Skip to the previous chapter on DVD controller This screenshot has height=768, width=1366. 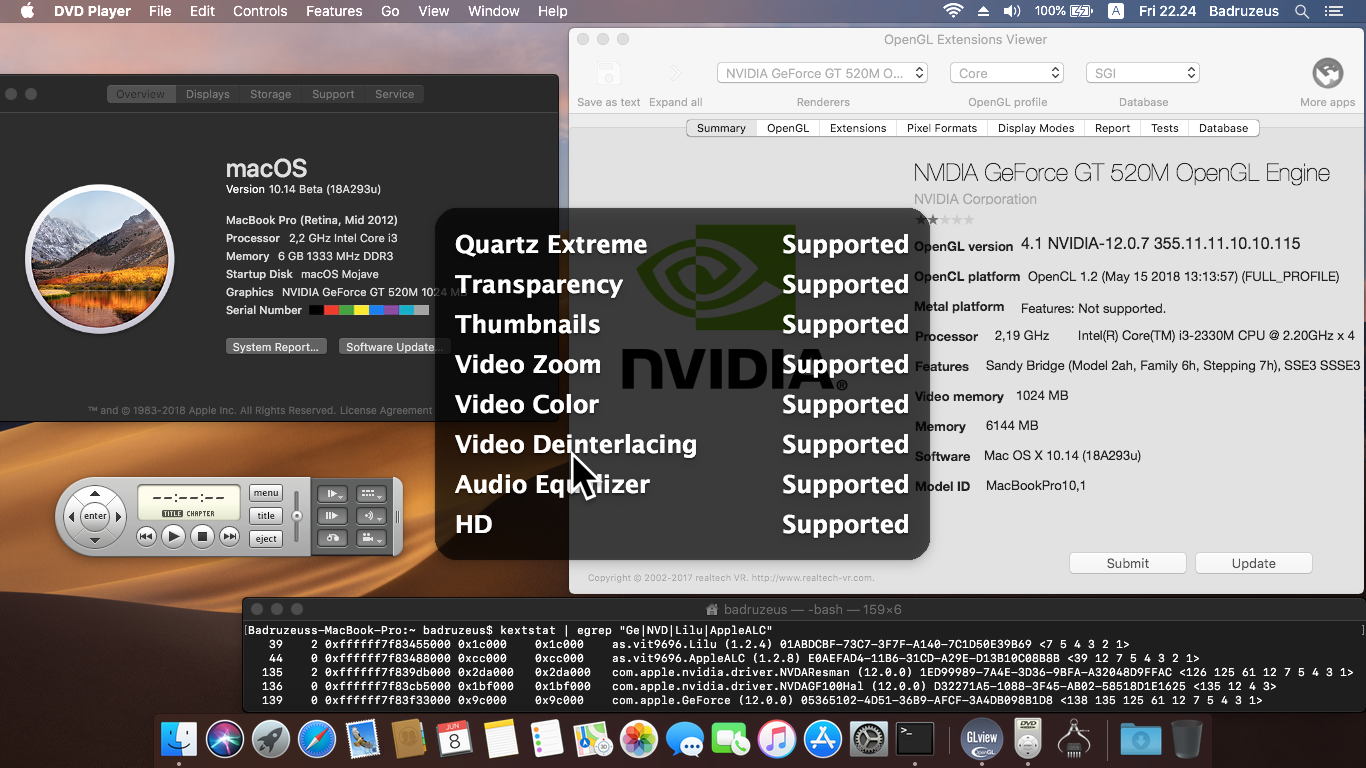tap(146, 537)
